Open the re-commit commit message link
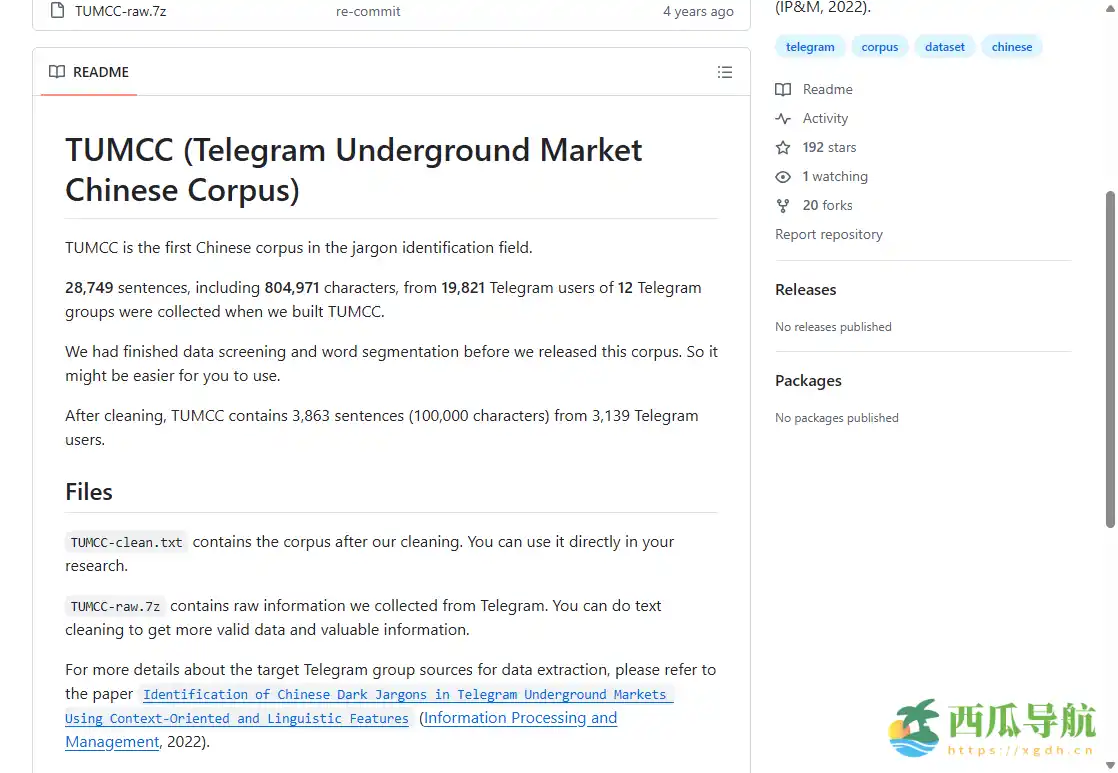Screen dimensions: 1118x773 [x=368, y=12]
